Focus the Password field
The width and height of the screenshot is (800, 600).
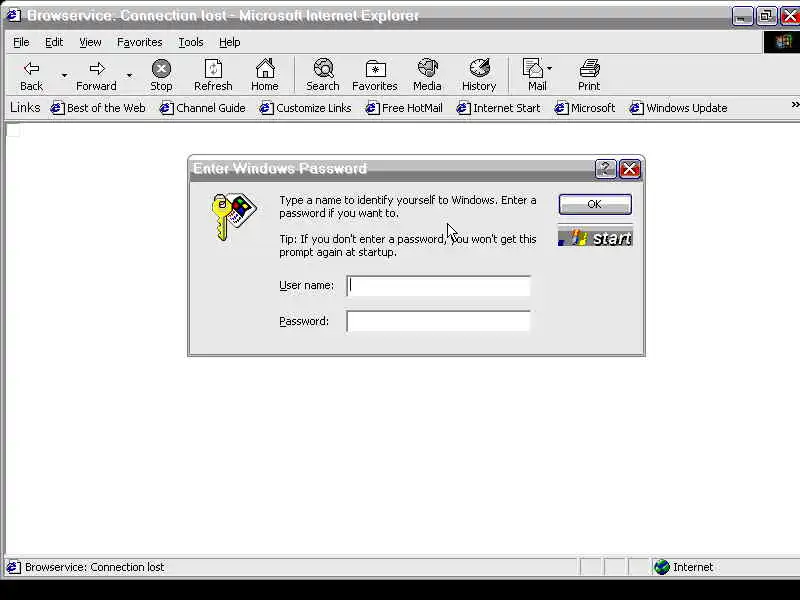[x=438, y=321]
